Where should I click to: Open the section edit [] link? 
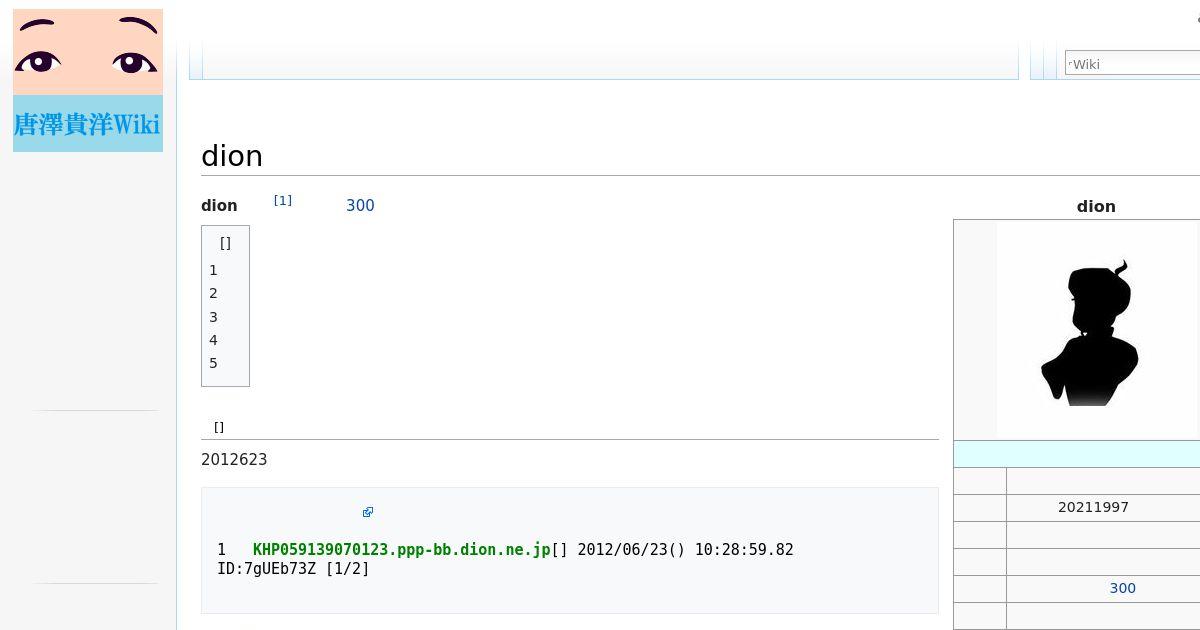click(x=219, y=427)
